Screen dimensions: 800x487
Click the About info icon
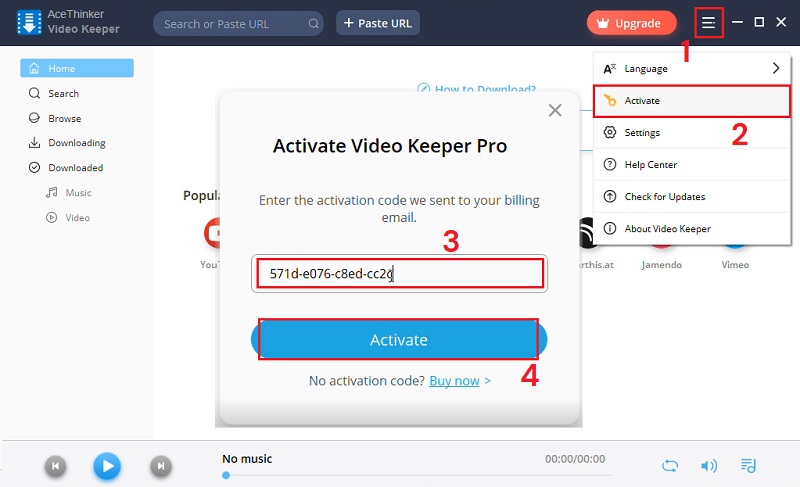click(610, 228)
